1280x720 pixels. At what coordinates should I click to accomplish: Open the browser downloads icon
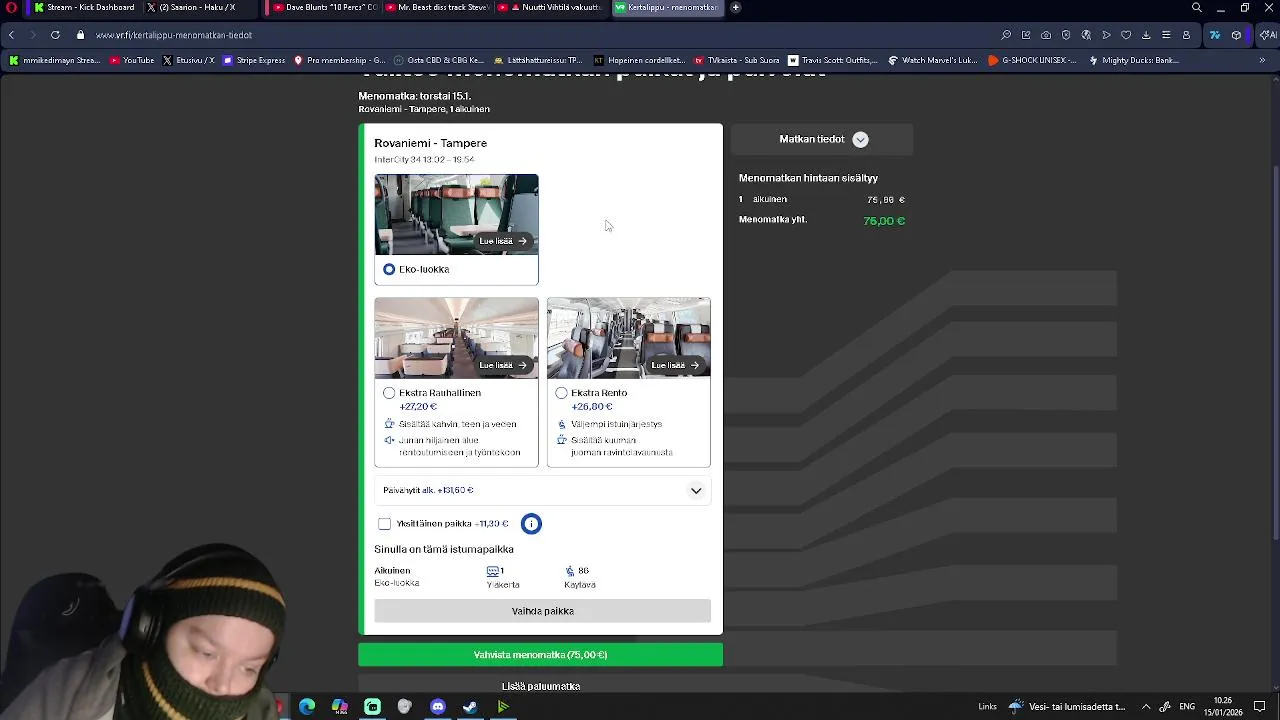tap(1146, 35)
